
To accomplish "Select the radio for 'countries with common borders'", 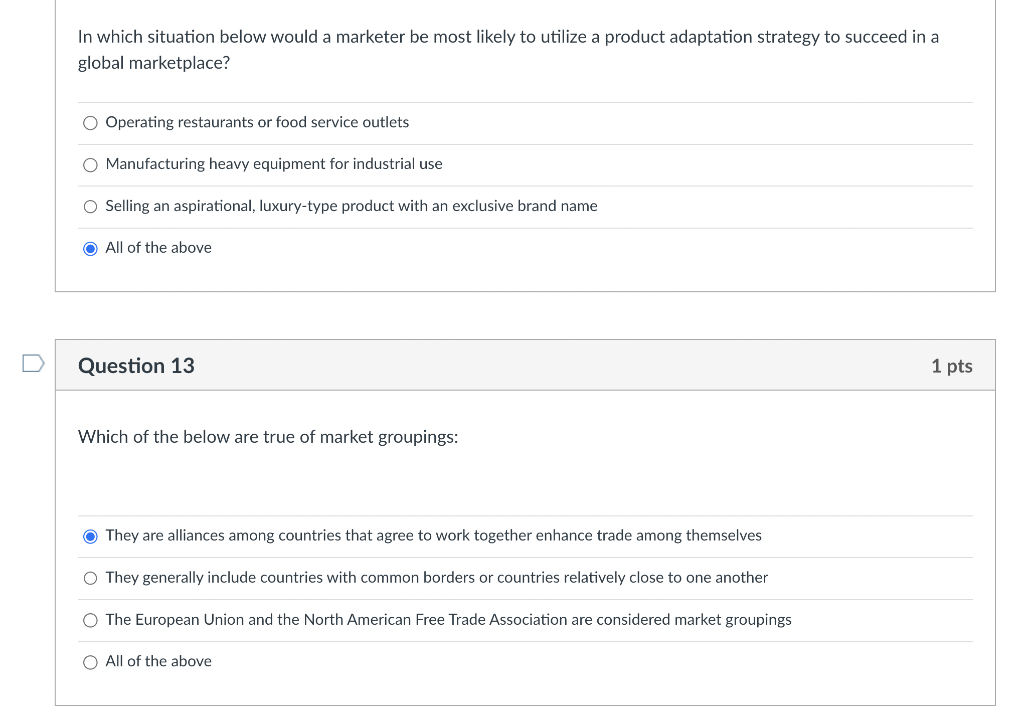I will 91,578.
